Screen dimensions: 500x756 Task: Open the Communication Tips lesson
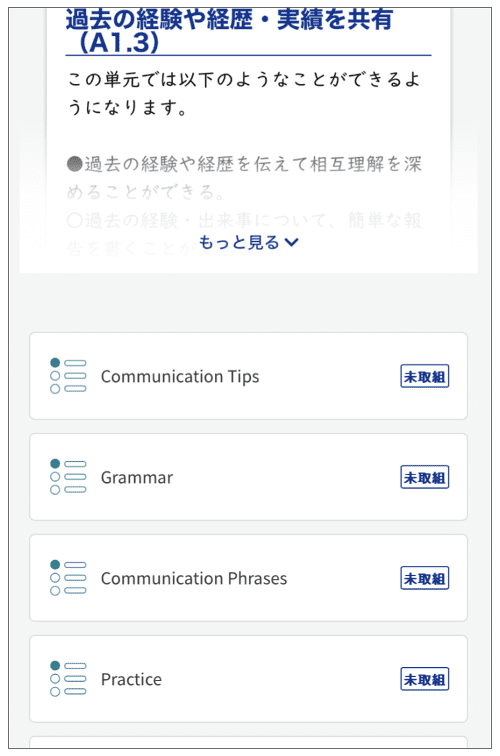(248, 376)
